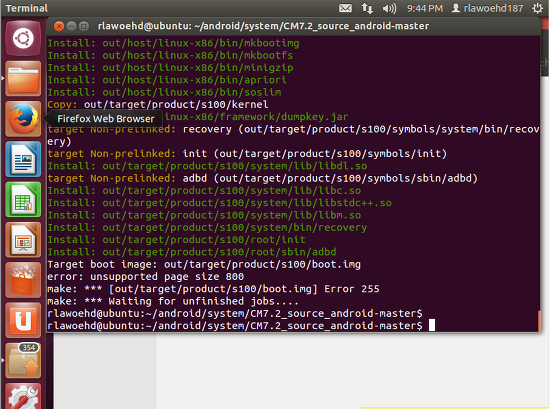This screenshot has width=550, height=409.
Task: Open the sound volume indicator
Action: tap(389, 8)
